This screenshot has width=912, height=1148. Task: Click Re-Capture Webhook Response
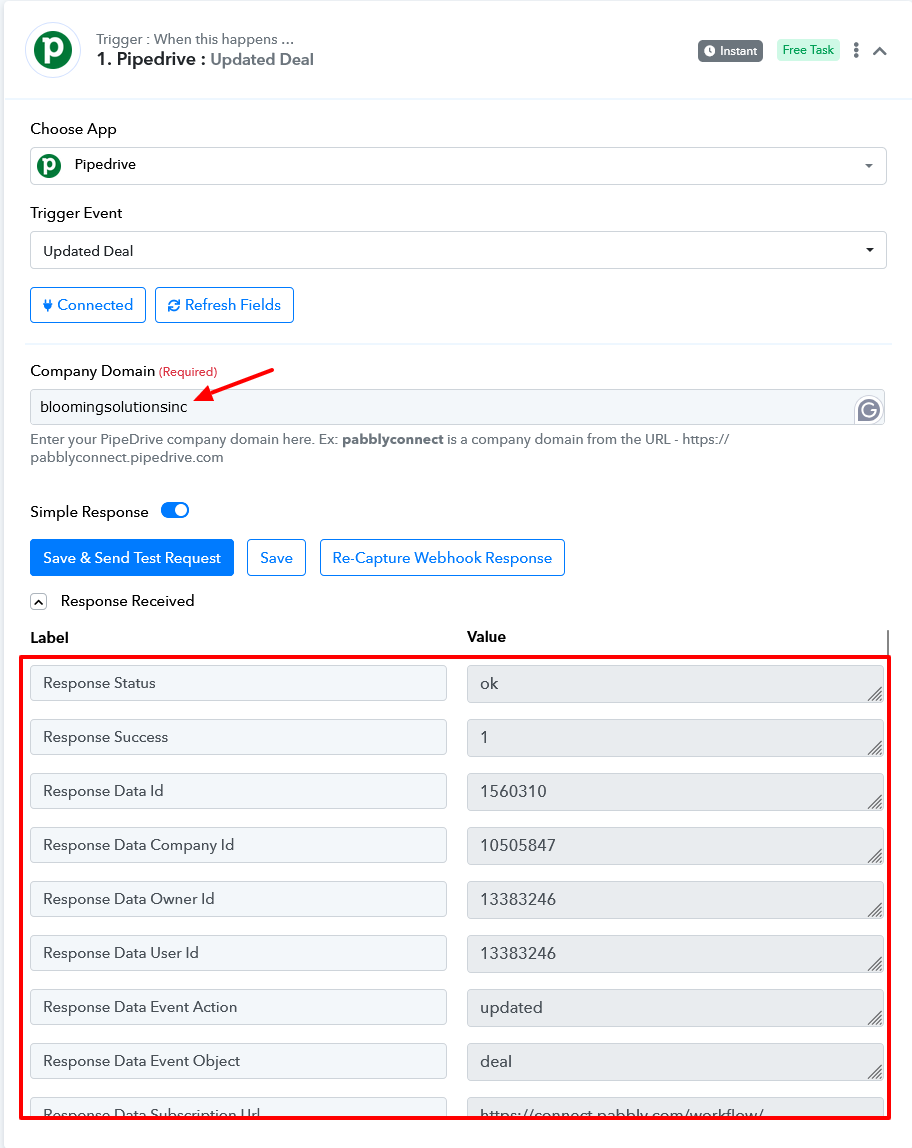(442, 558)
